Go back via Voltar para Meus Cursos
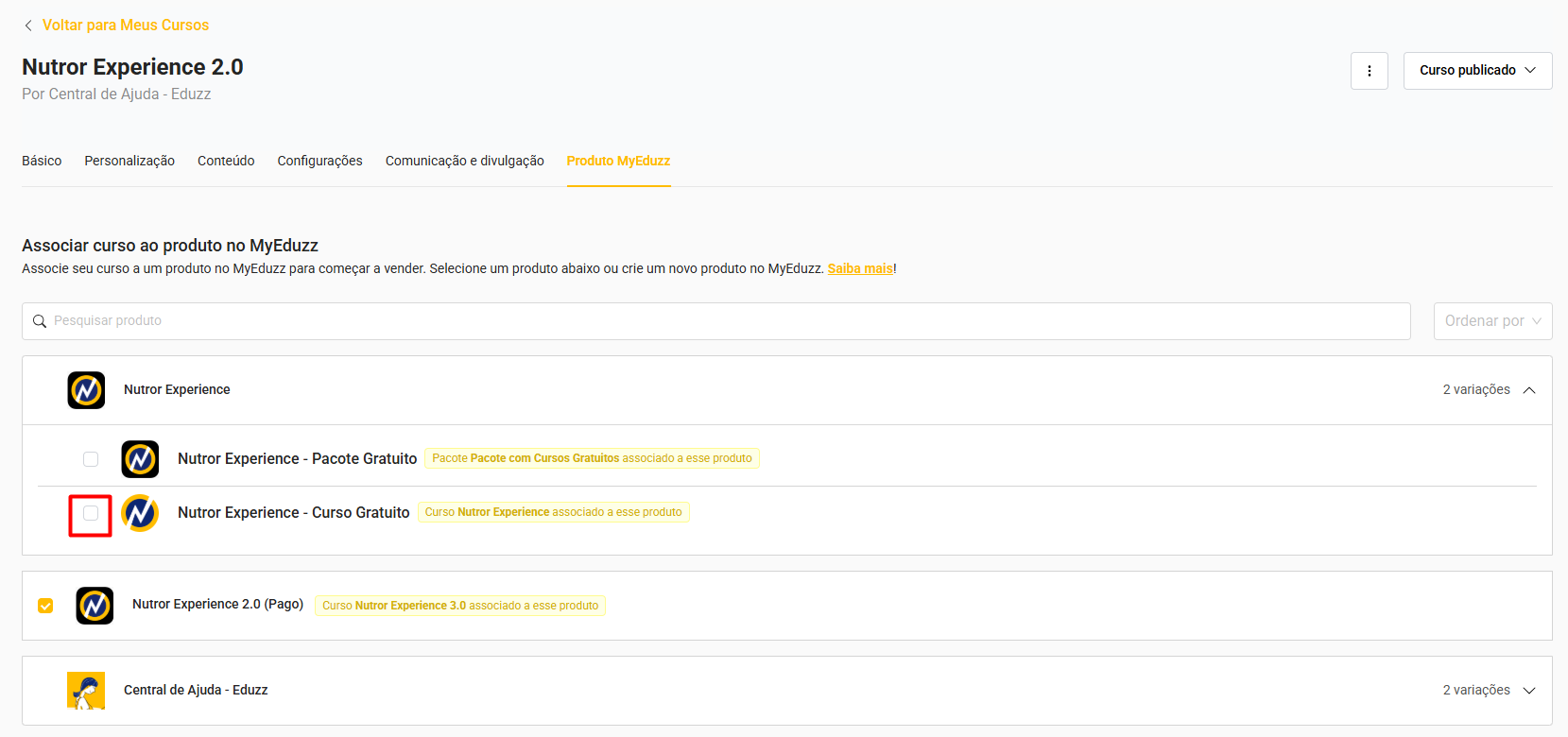 (x=125, y=26)
